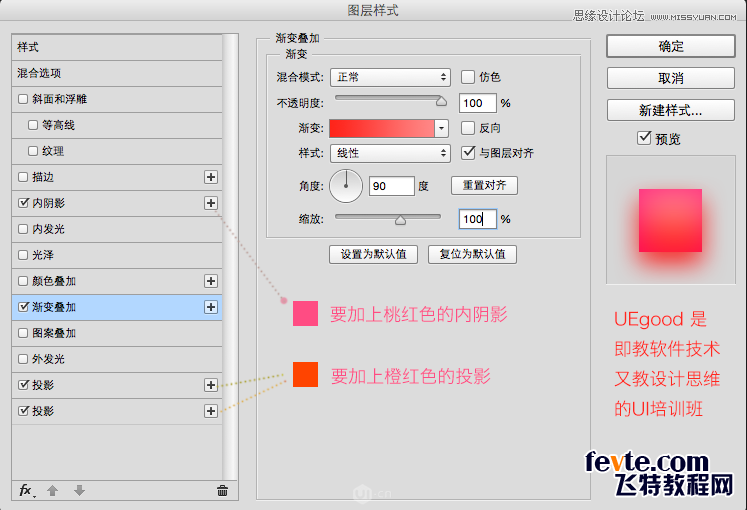
Task: Click the 角度 input field showing 90
Action: click(391, 186)
